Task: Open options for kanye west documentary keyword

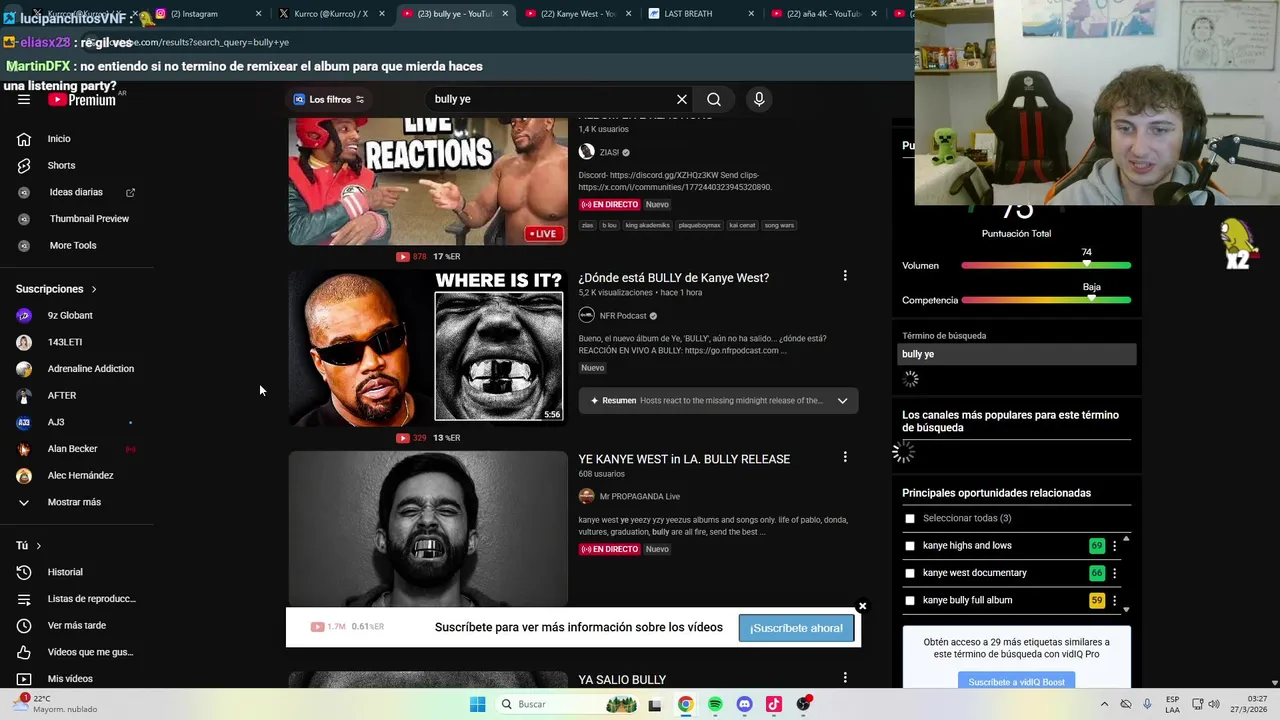Action: 1114,573
